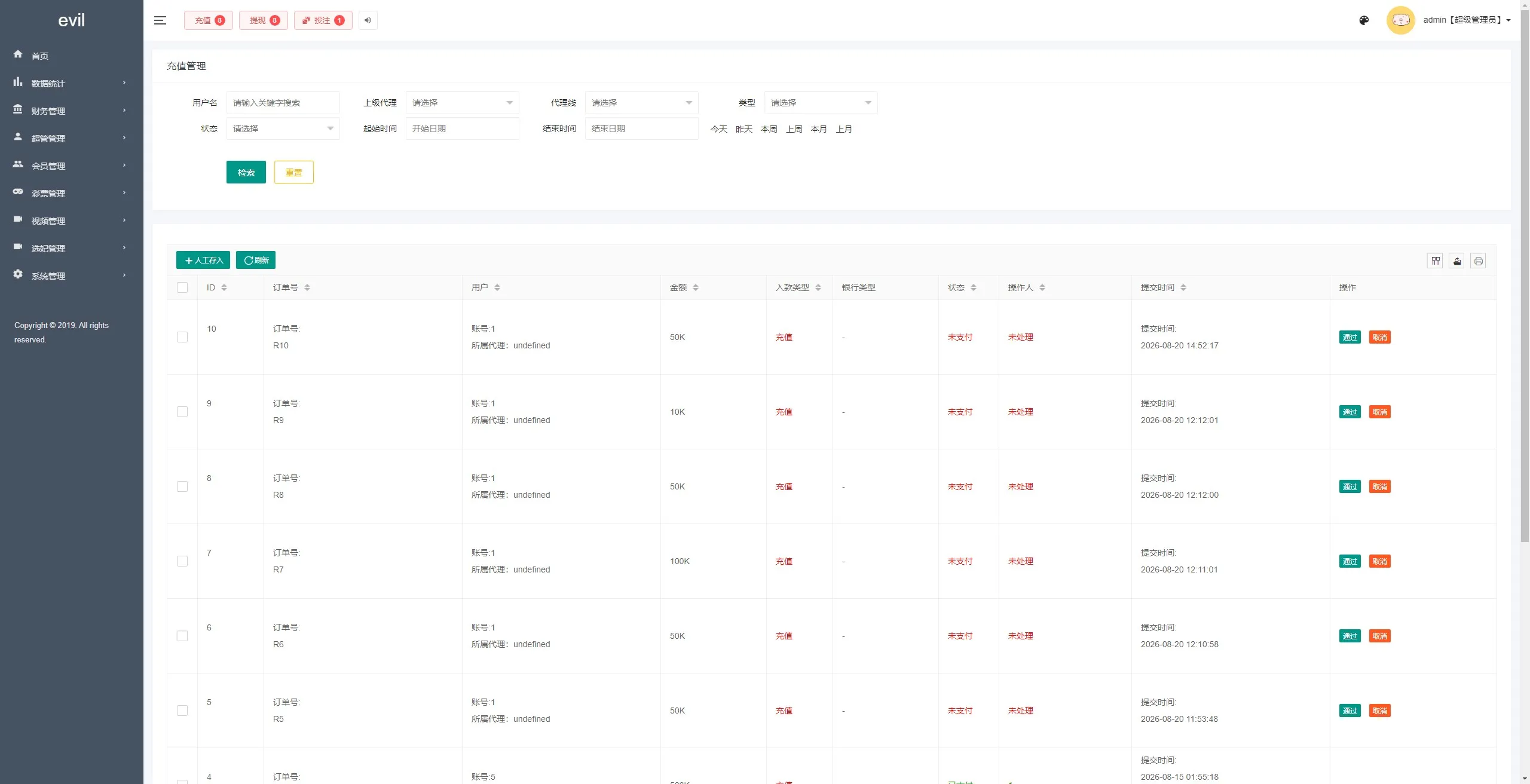Screen dimensions: 1530x784
Task: Toggle the sidebar collapse hamburger icon
Action: click(x=160, y=20)
